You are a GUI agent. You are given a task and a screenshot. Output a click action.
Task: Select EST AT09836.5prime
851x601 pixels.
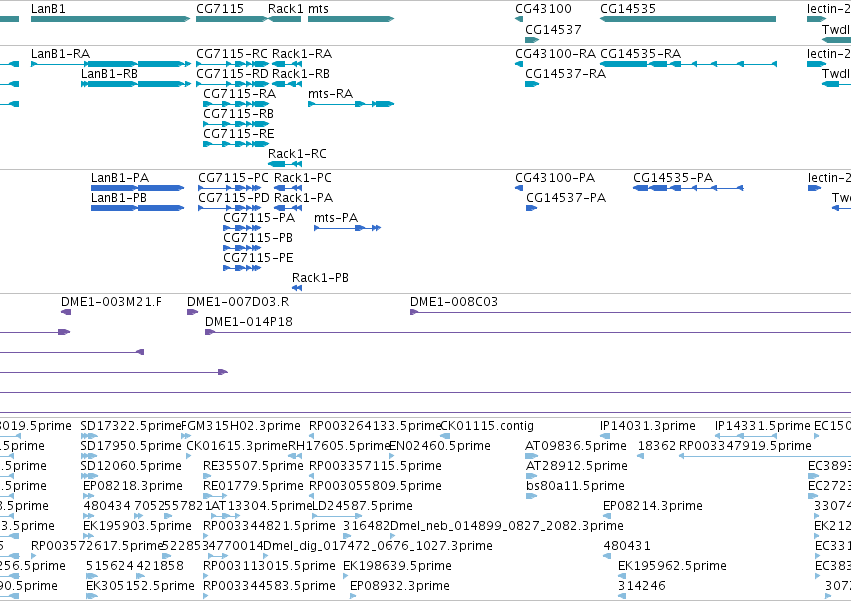pos(531,456)
